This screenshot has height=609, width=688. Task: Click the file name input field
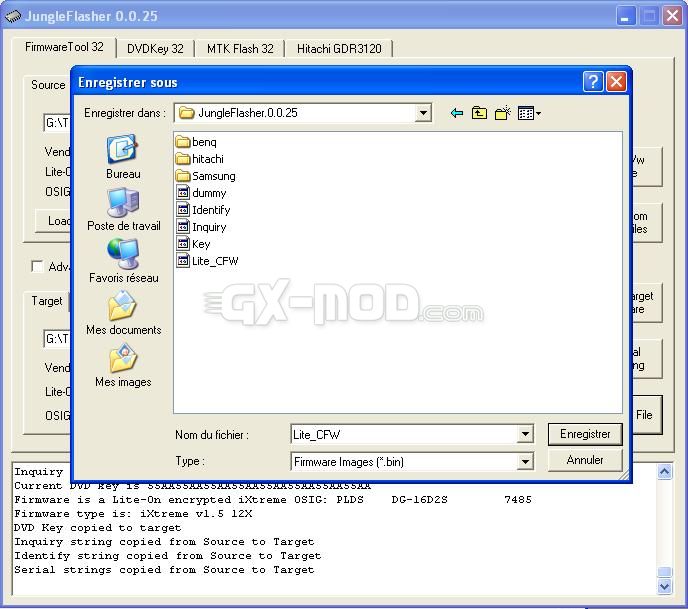coord(404,435)
